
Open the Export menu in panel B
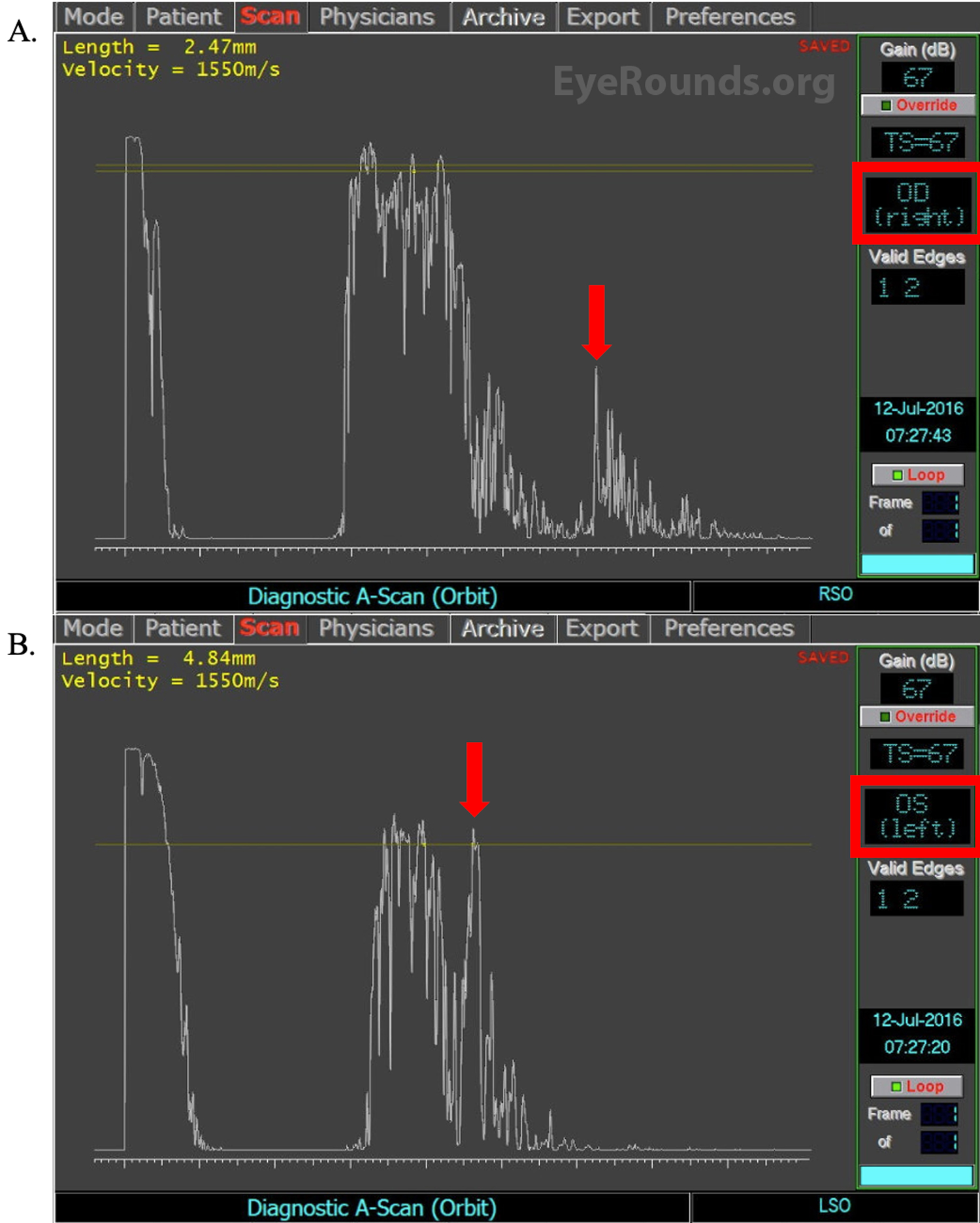click(x=602, y=628)
